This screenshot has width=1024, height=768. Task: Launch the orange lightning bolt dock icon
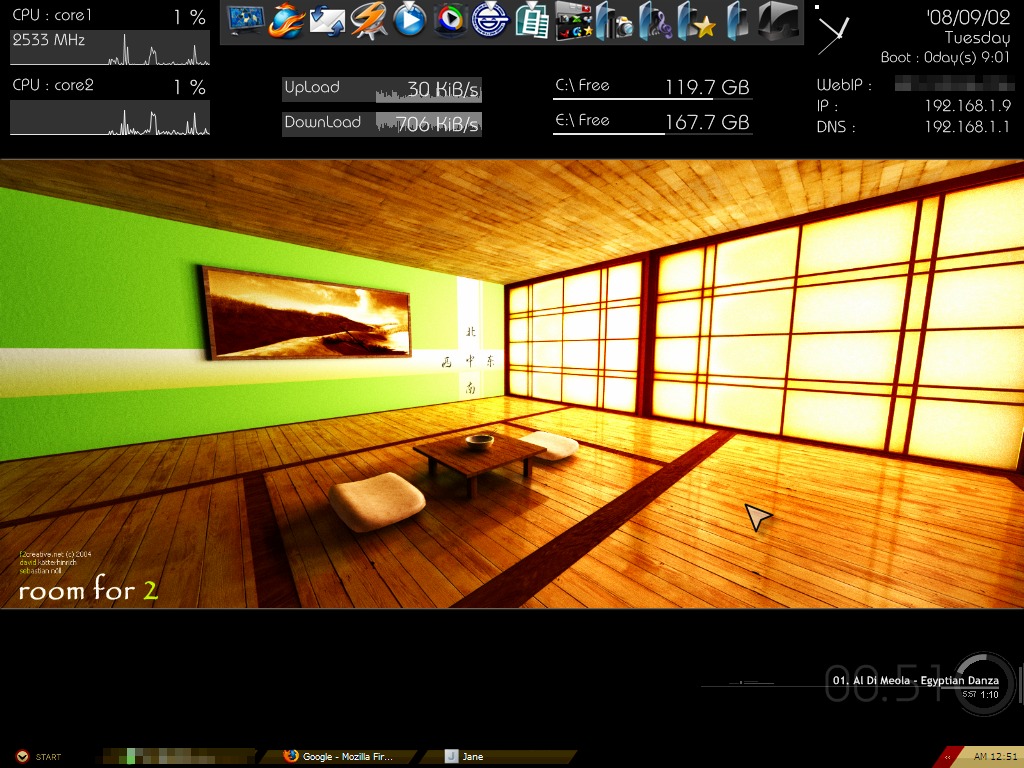coord(368,20)
